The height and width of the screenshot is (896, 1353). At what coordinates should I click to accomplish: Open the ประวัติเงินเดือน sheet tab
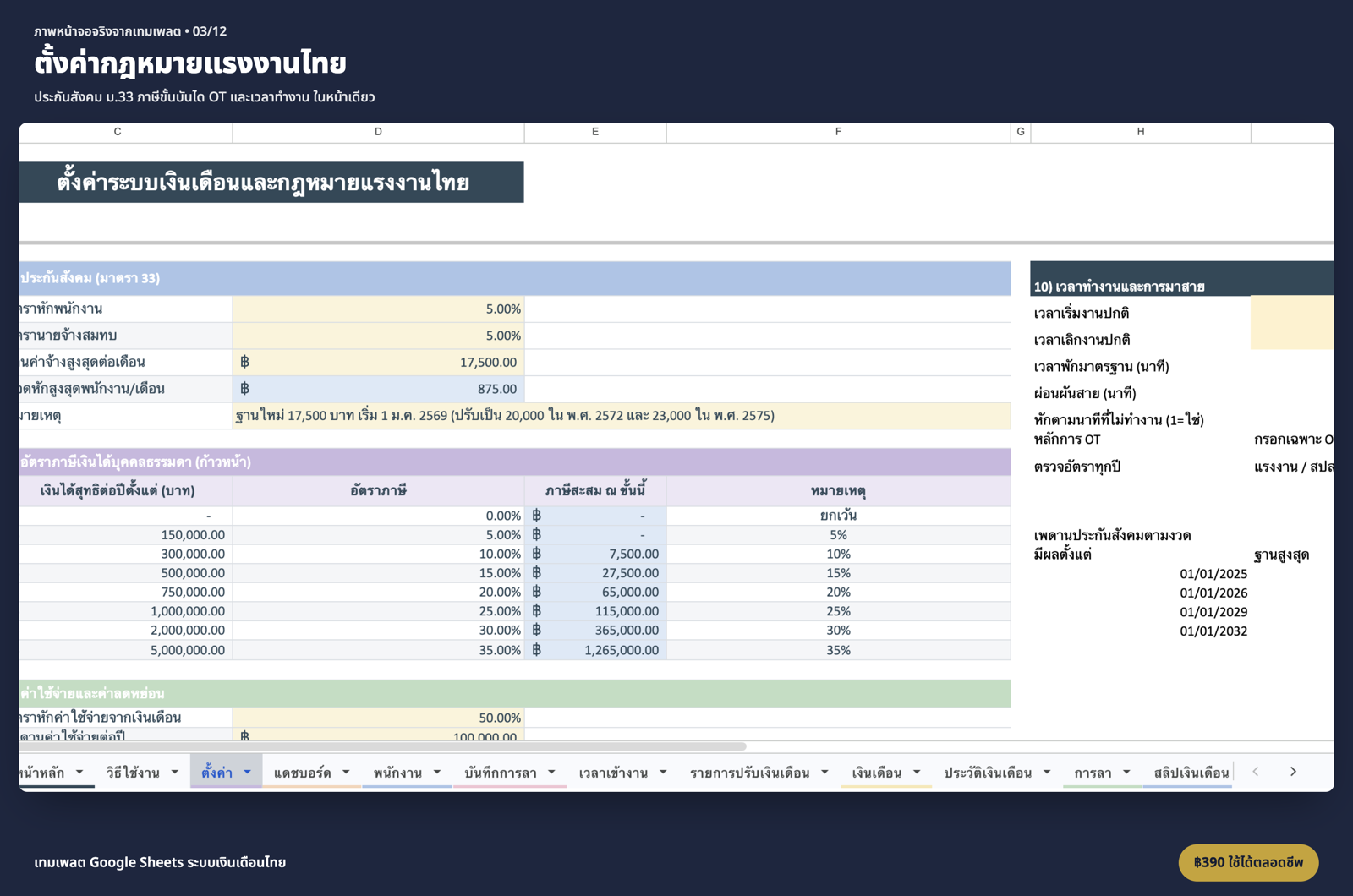(988, 773)
